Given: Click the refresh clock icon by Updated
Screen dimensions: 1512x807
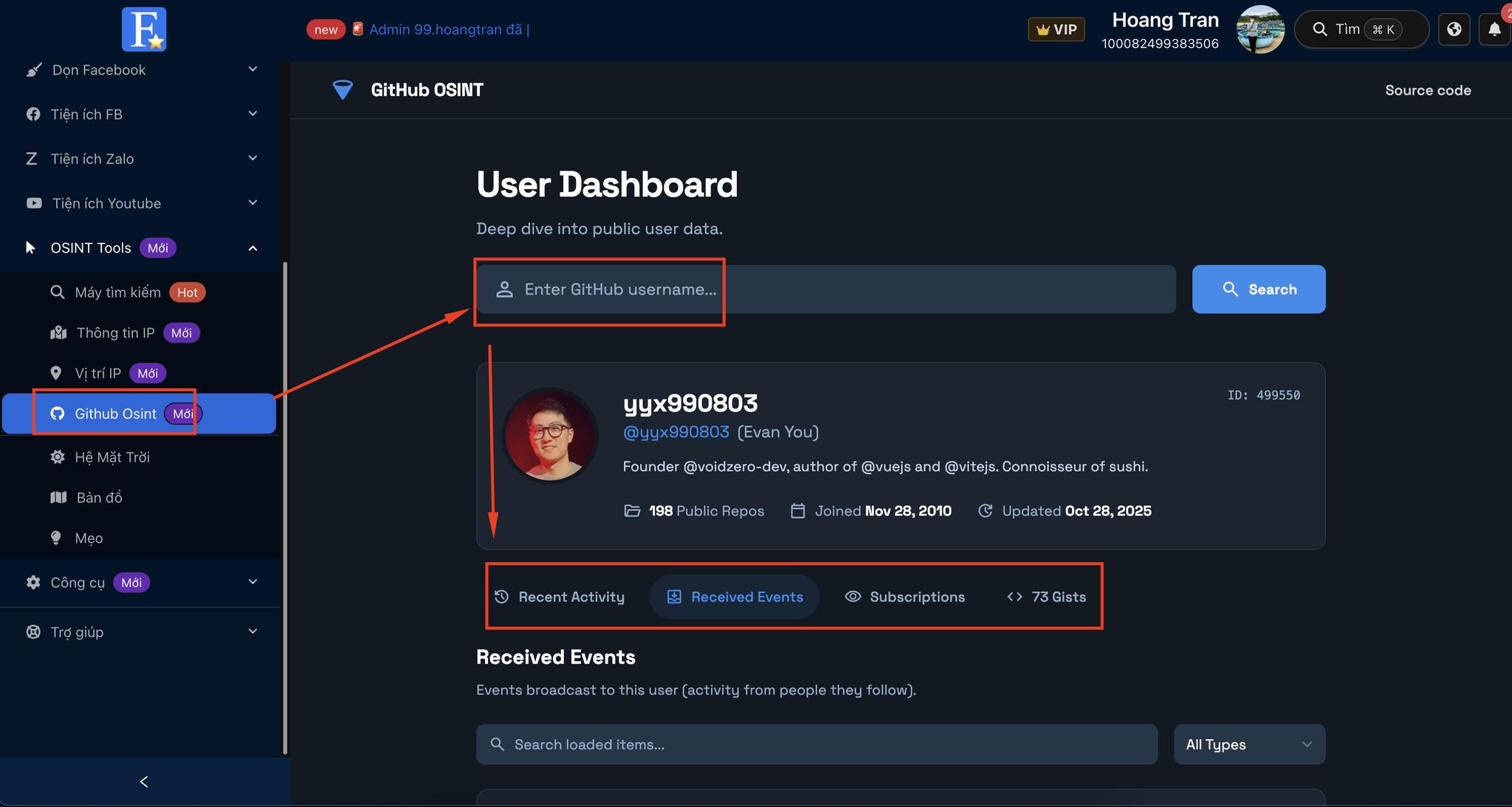Looking at the screenshot, I should click(x=985, y=511).
